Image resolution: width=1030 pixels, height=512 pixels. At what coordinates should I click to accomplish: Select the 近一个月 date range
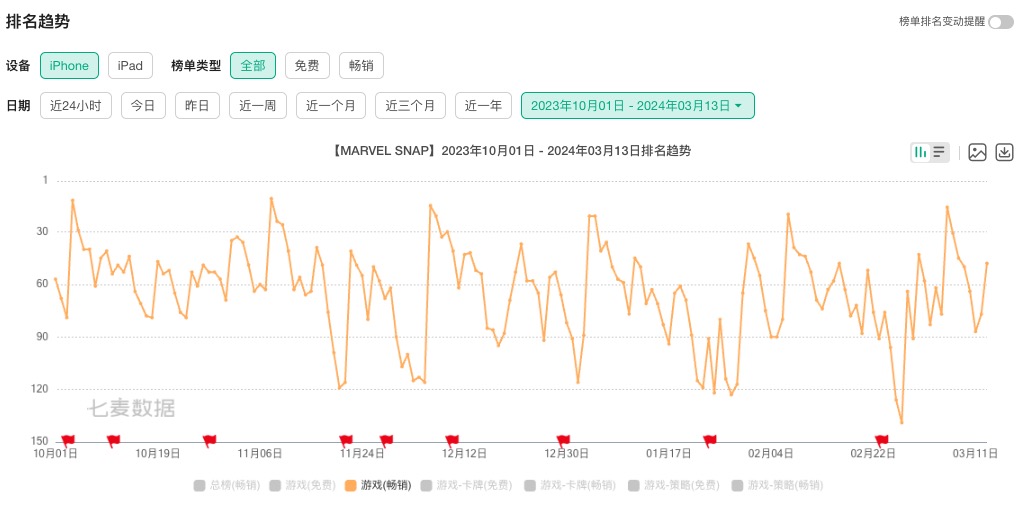tap(330, 106)
